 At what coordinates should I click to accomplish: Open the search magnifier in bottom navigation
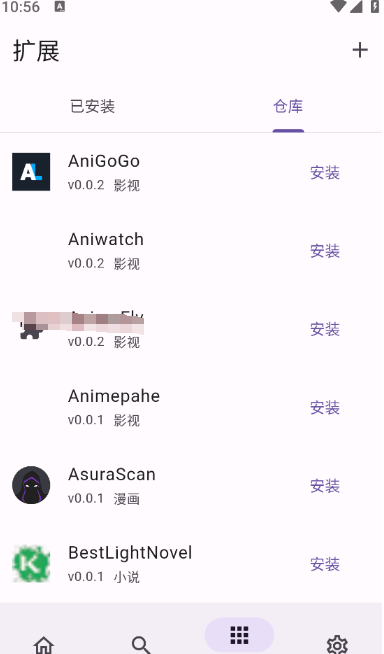(141, 645)
